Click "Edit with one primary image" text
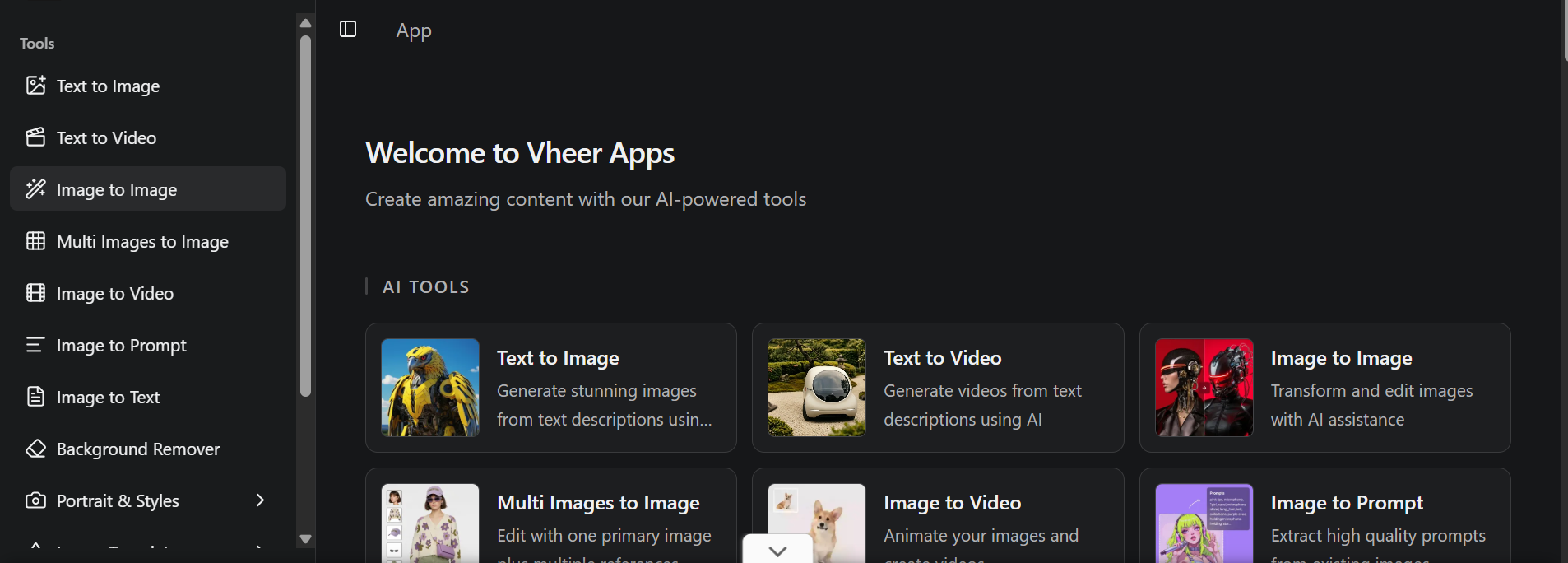The image size is (1568, 563). 604,536
